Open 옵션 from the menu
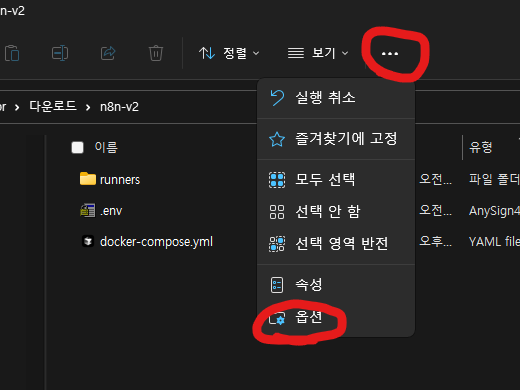The width and height of the screenshot is (520, 390). coord(336,317)
